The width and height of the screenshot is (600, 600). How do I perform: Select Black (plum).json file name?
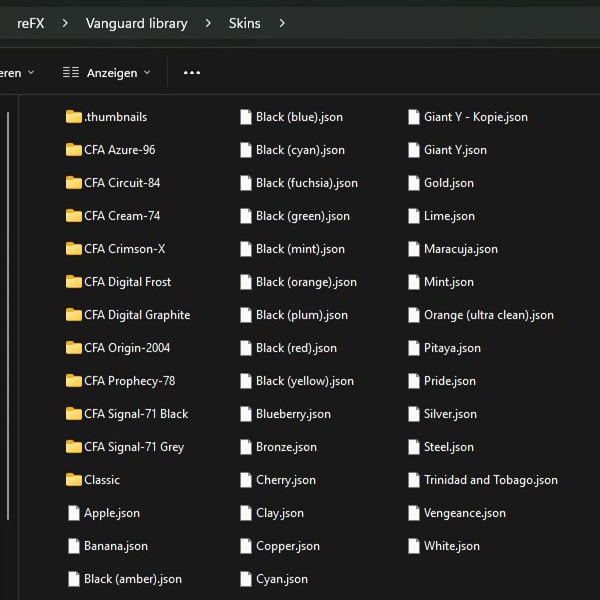click(302, 315)
